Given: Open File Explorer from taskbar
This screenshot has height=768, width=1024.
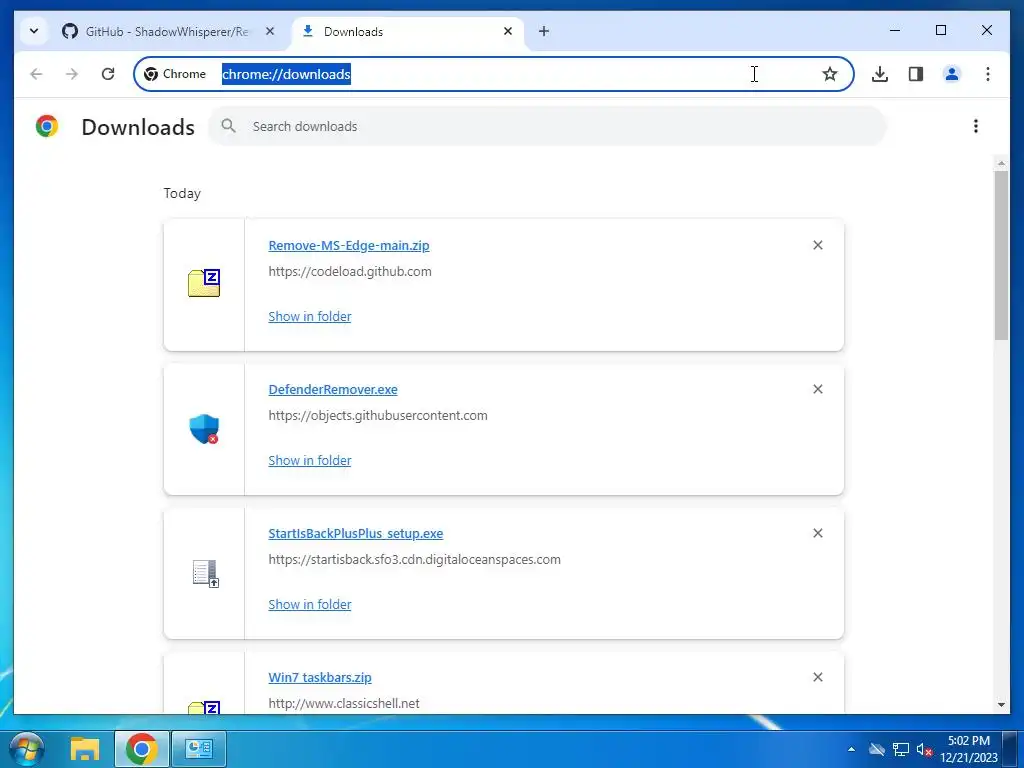Looking at the screenshot, I should [x=85, y=749].
